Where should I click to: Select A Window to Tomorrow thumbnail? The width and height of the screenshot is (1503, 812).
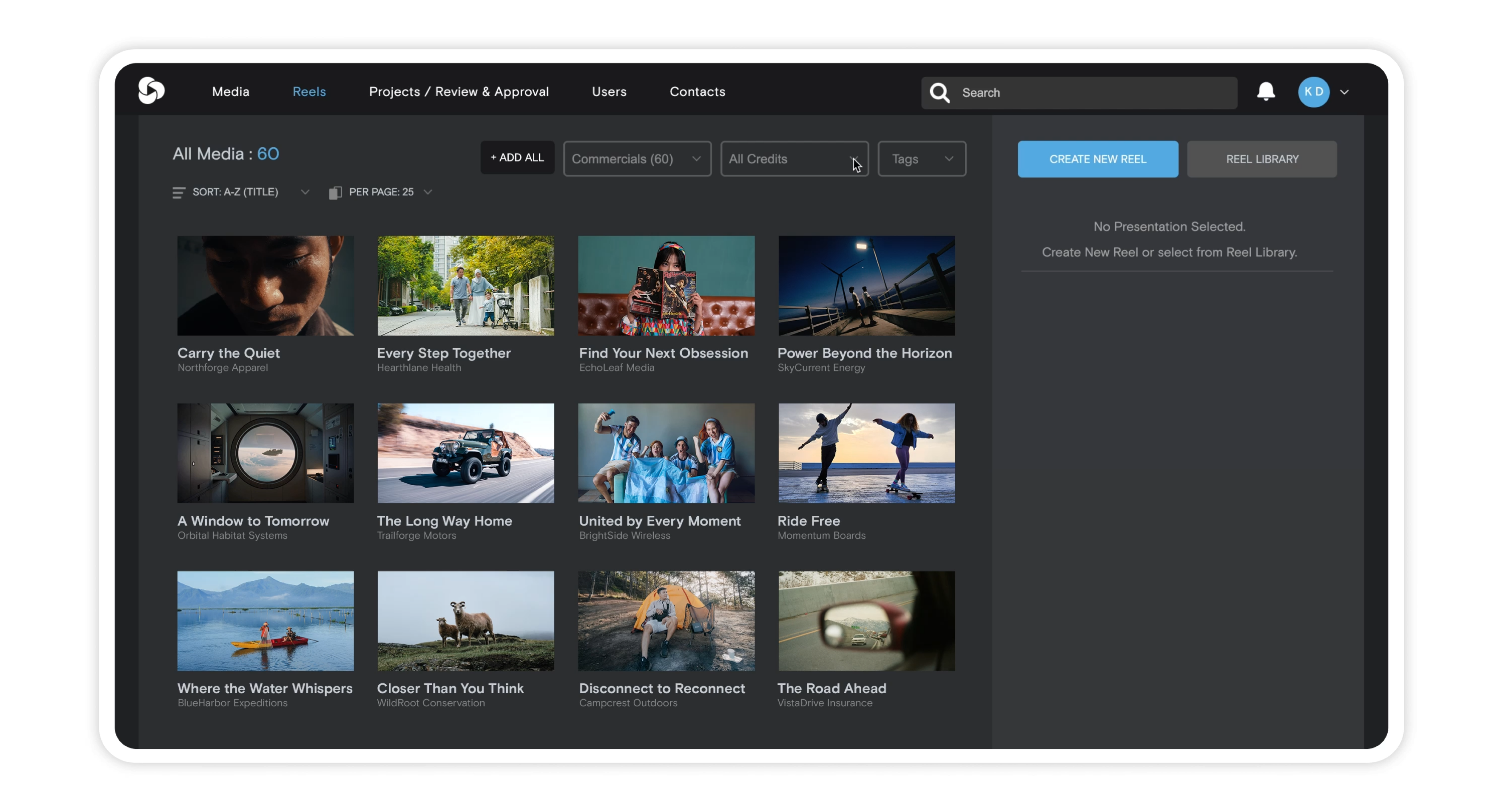(x=265, y=453)
